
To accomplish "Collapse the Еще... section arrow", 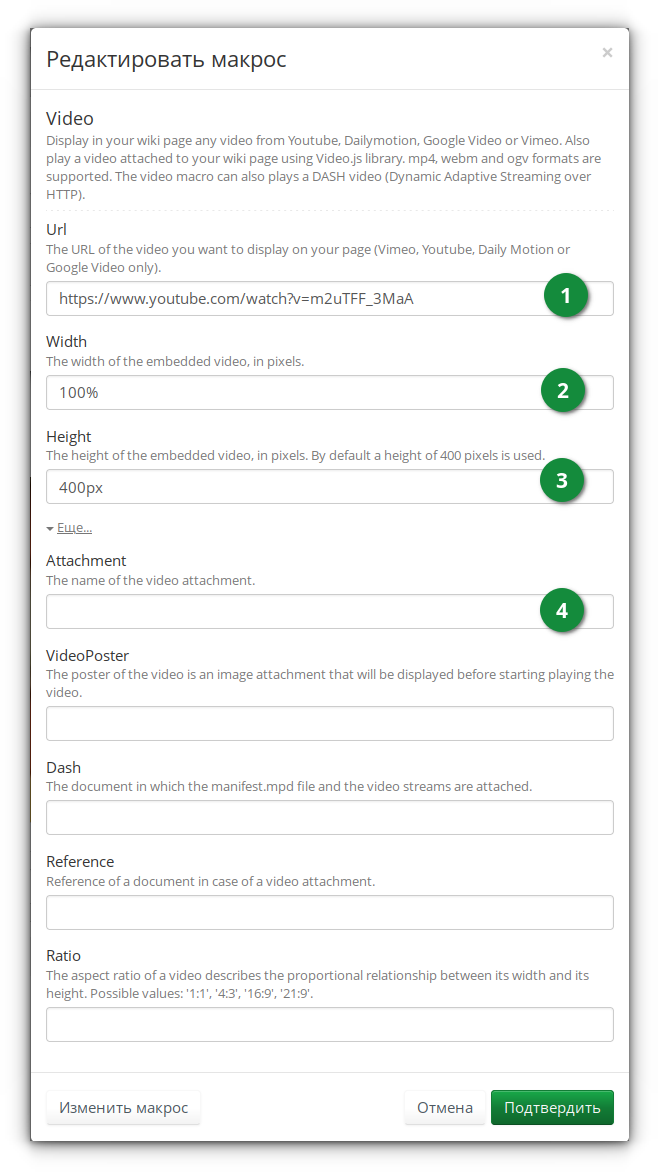I will pos(50,528).
